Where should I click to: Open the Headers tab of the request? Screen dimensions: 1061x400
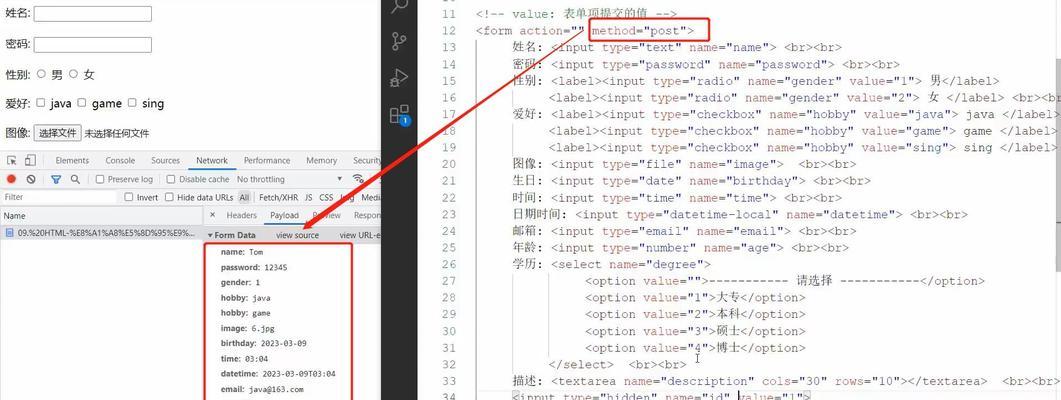point(242,215)
